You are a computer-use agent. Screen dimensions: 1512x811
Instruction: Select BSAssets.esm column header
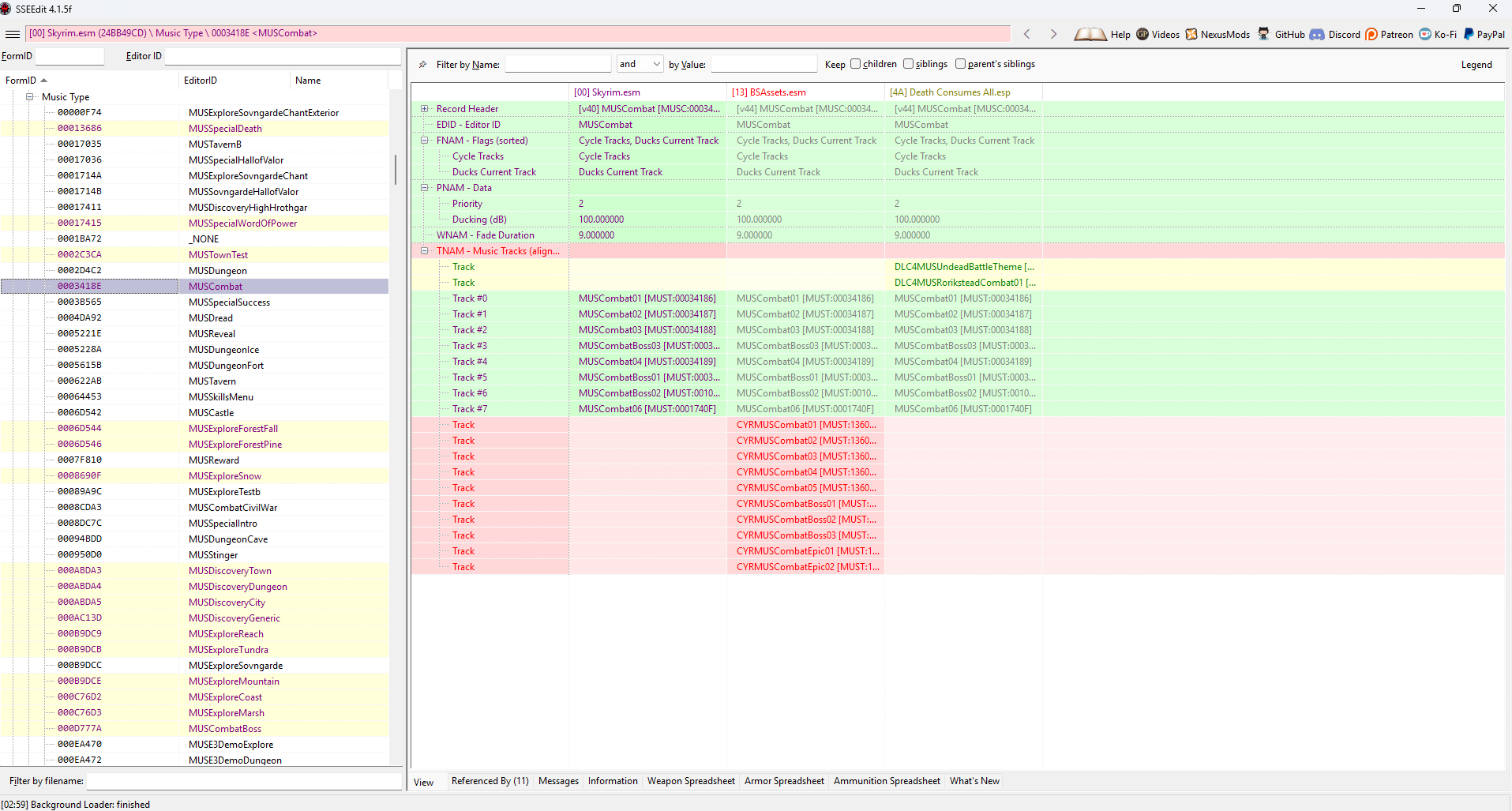pos(805,92)
